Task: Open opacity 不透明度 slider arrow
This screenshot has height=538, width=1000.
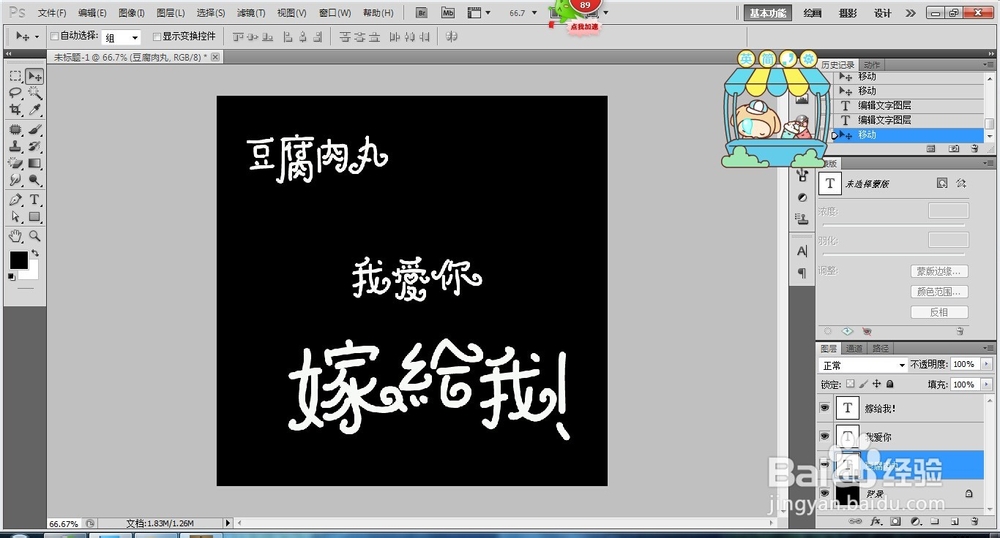Action: click(987, 364)
